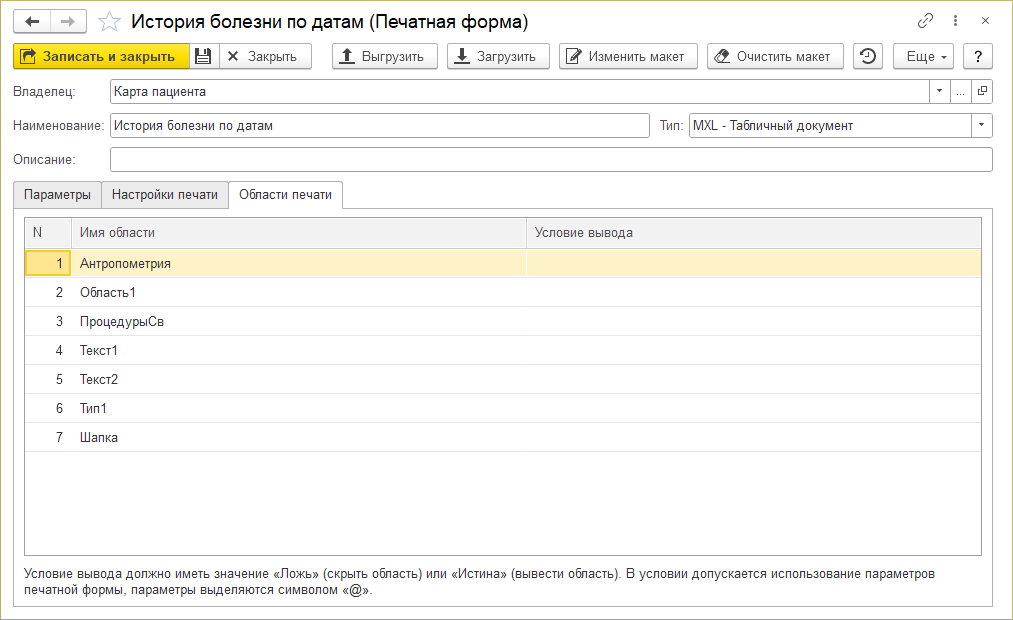The image size is (1013, 620).
Task: Click into the Описание text field
Action: [550, 160]
